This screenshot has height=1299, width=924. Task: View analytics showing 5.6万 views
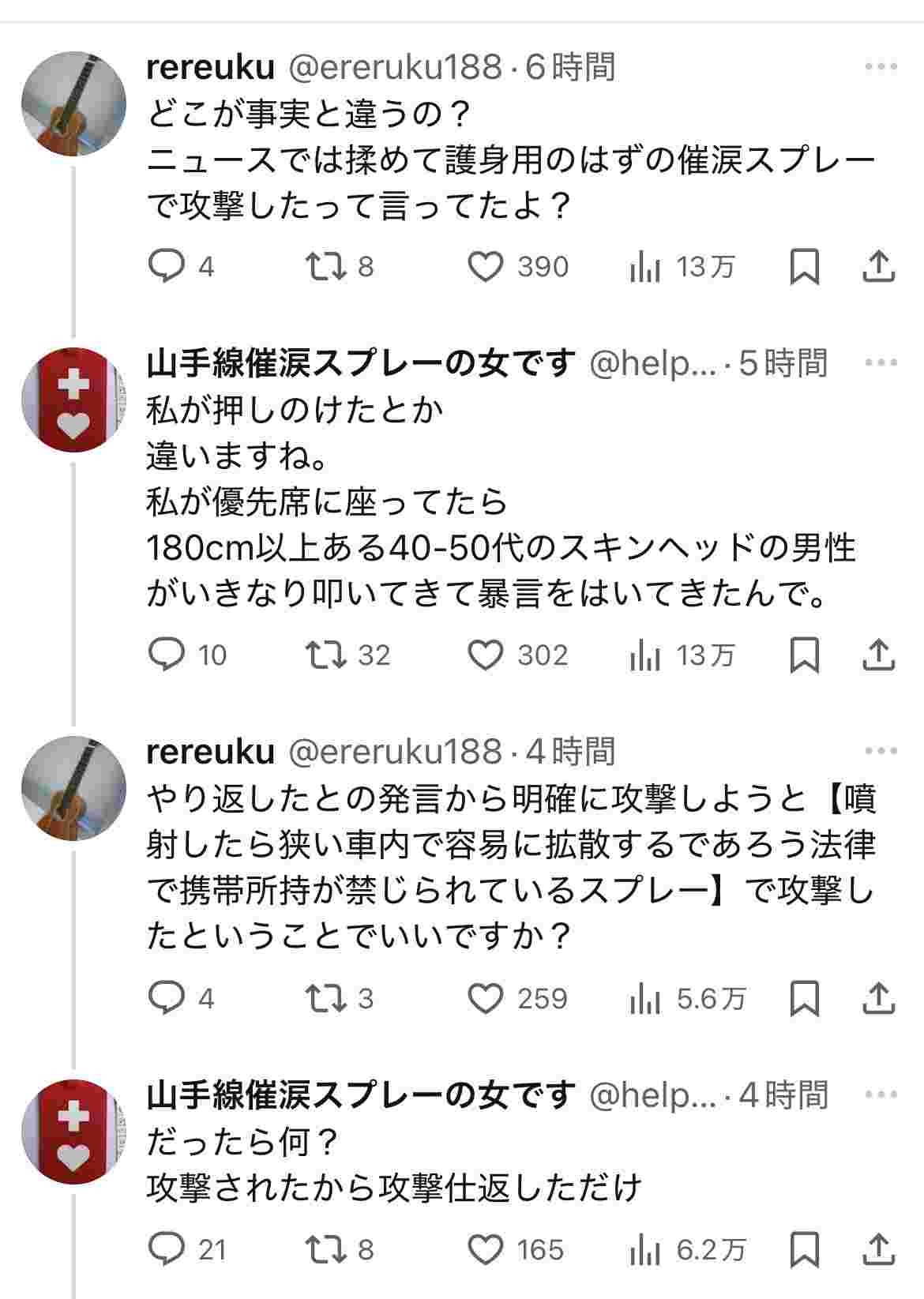(x=689, y=999)
